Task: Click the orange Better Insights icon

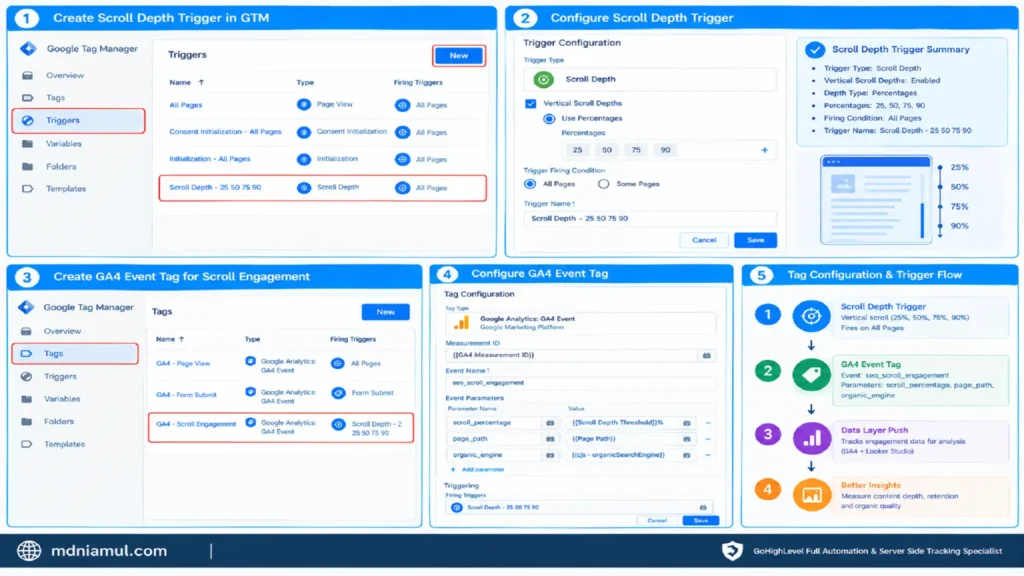Action: [x=811, y=494]
